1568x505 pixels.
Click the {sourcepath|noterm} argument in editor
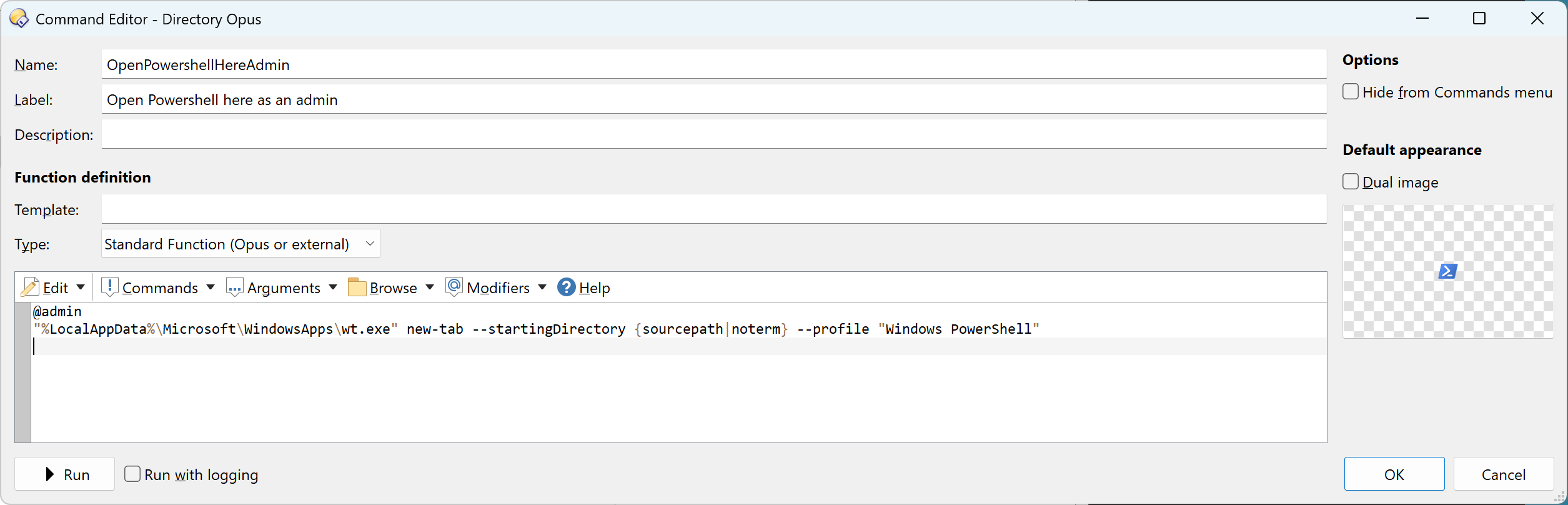pyautogui.click(x=712, y=329)
